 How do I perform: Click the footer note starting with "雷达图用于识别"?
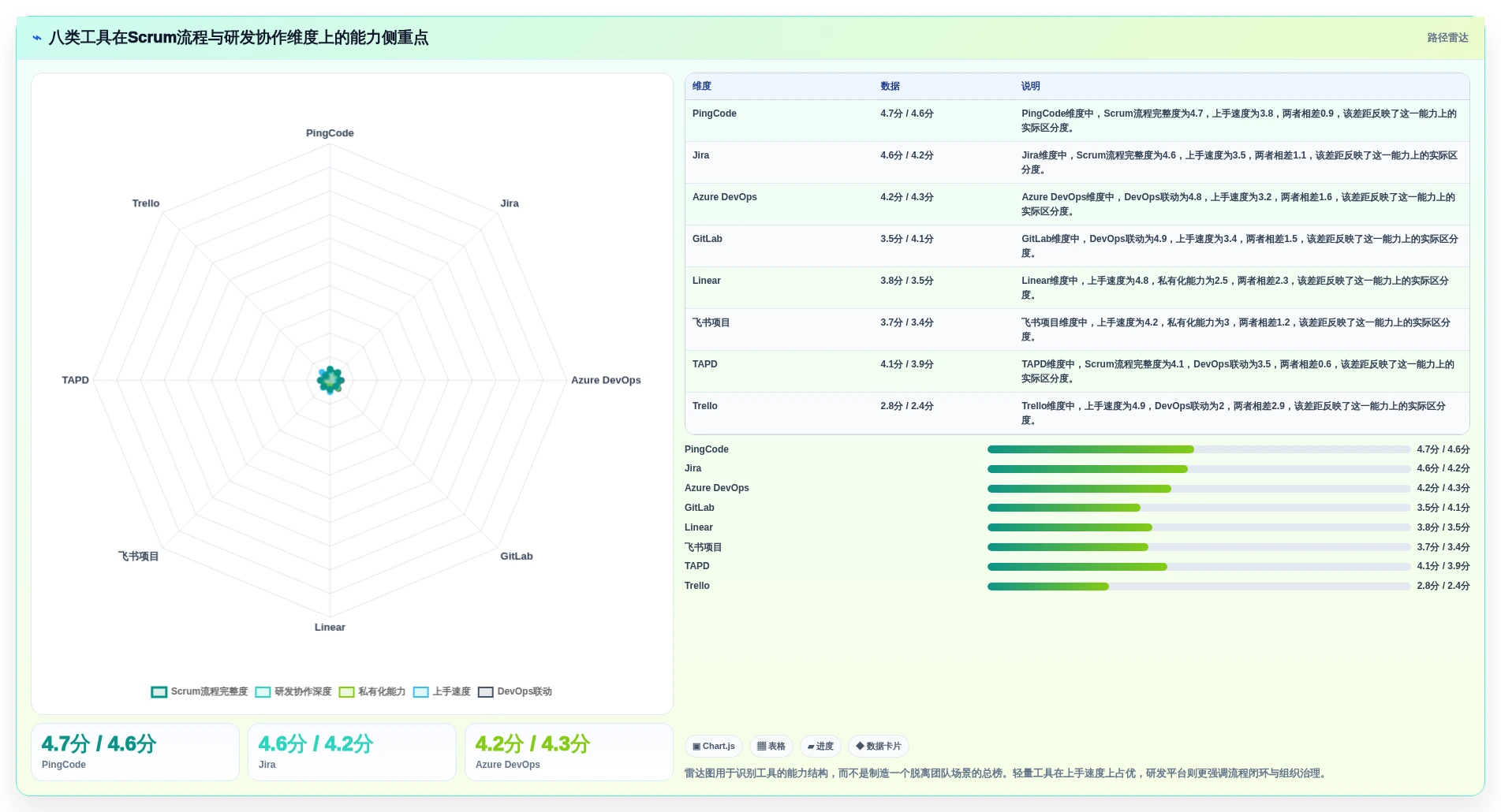coord(1007,773)
